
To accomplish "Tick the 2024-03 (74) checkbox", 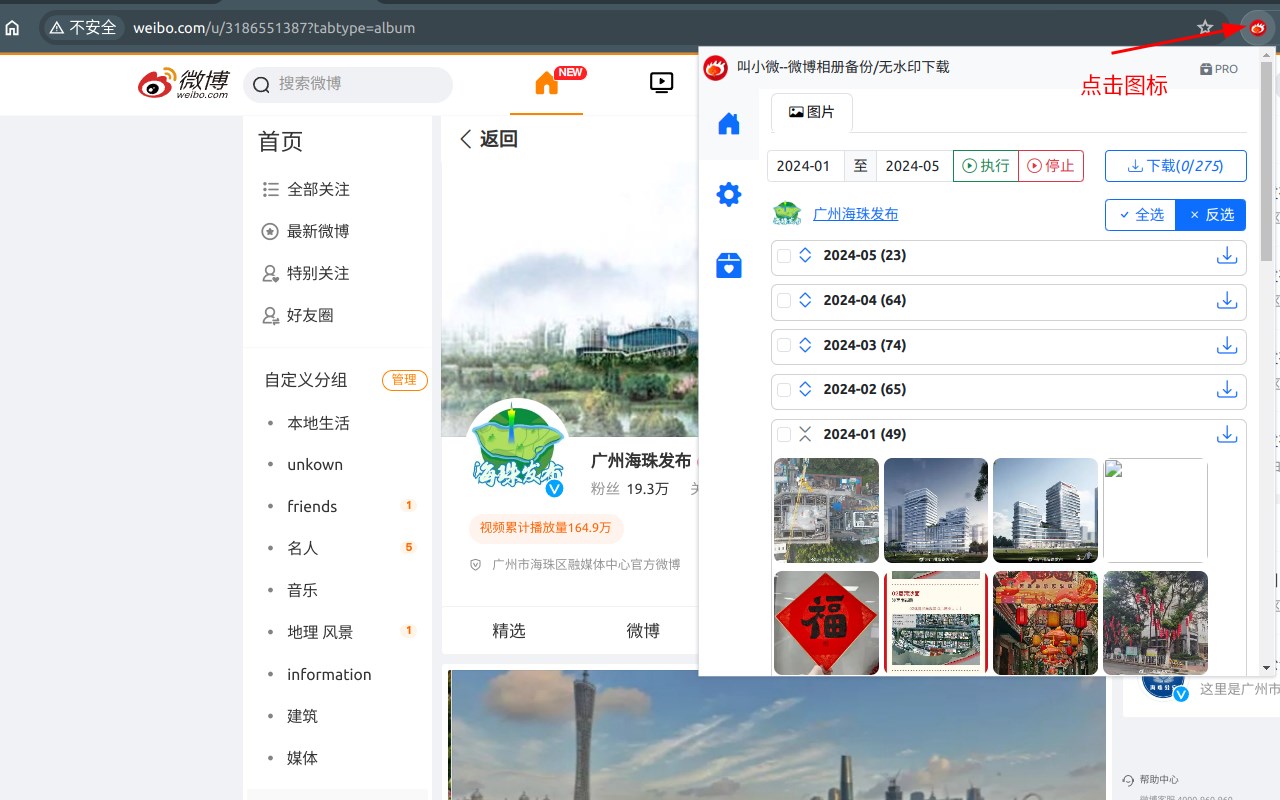I will click(784, 345).
